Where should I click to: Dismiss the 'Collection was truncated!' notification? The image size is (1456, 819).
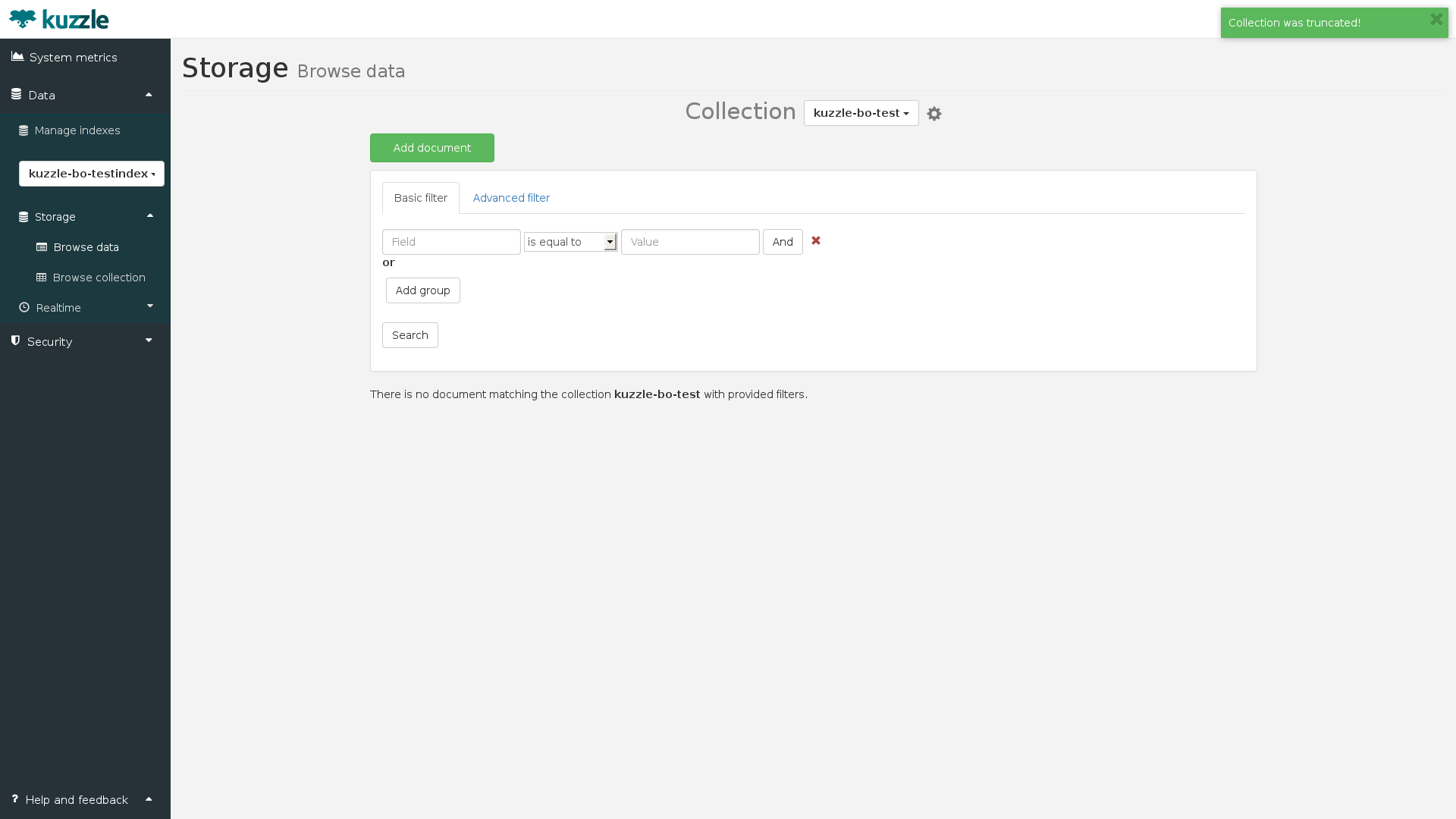click(x=1436, y=20)
